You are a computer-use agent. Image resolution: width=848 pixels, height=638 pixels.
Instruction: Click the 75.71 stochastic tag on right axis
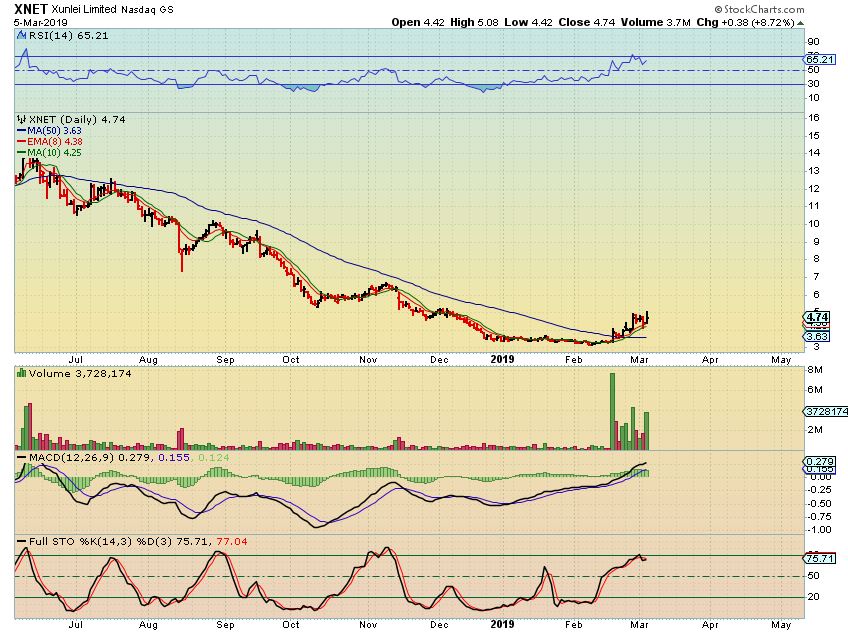tap(820, 559)
